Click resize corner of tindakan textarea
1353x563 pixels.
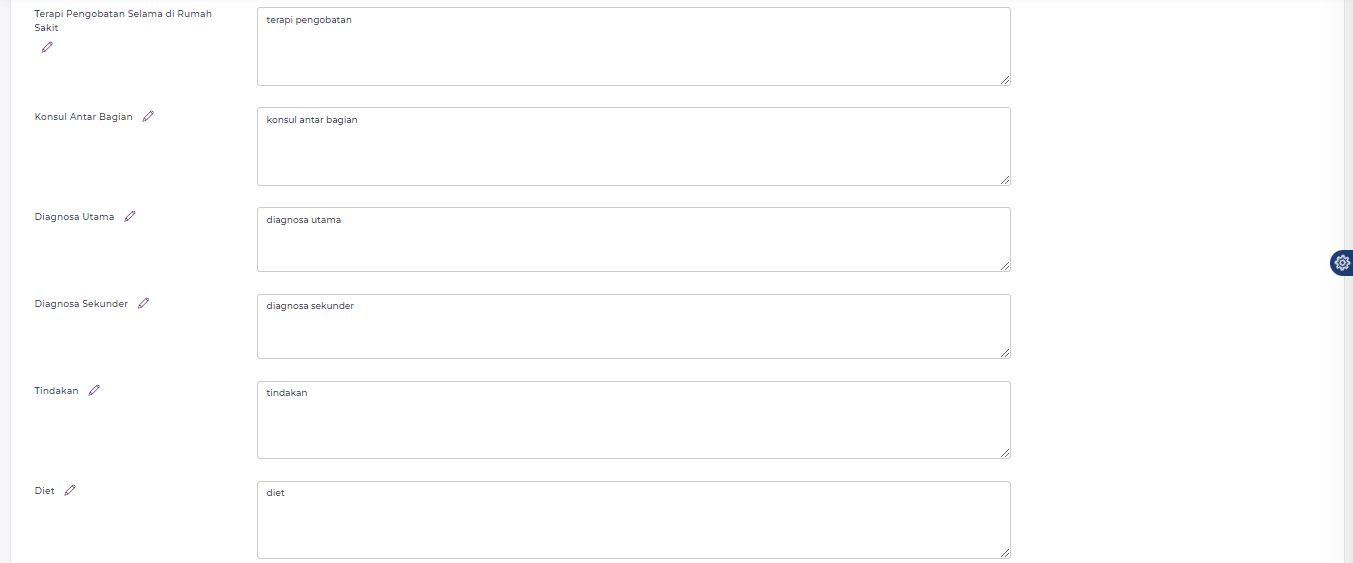[x=1005, y=453]
